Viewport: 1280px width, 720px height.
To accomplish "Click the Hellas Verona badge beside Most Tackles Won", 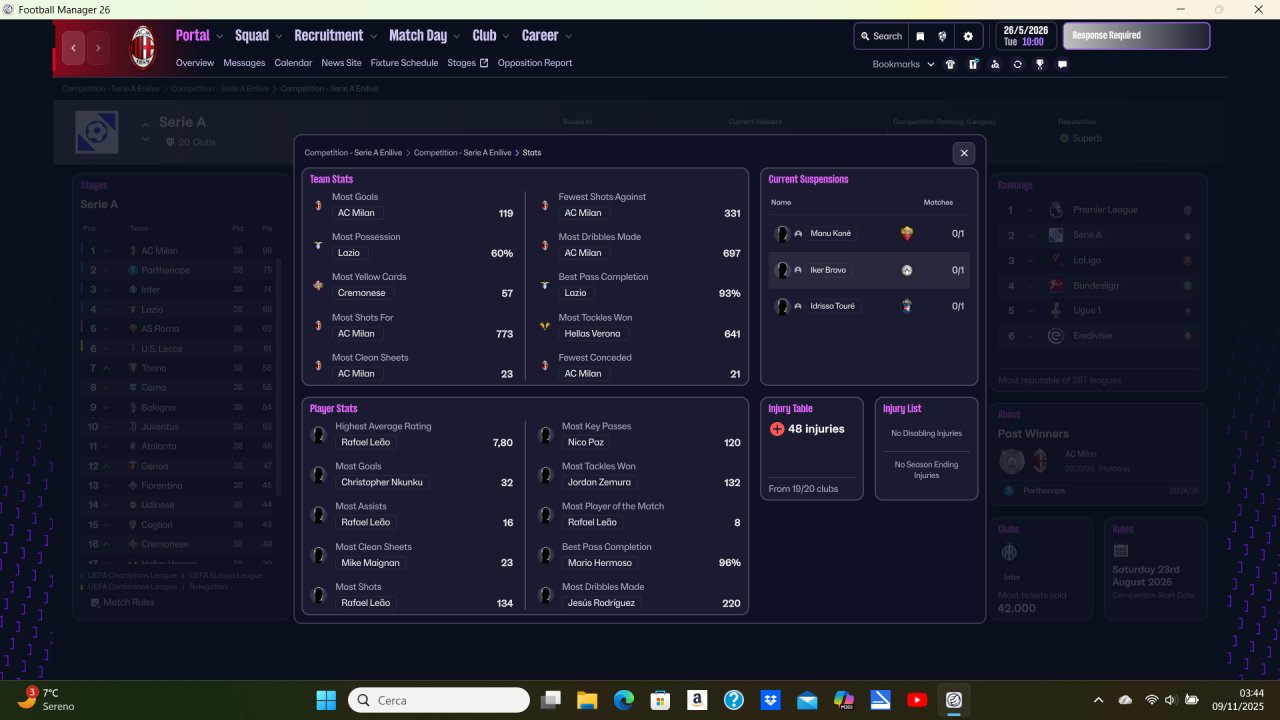I will pyautogui.click(x=545, y=326).
